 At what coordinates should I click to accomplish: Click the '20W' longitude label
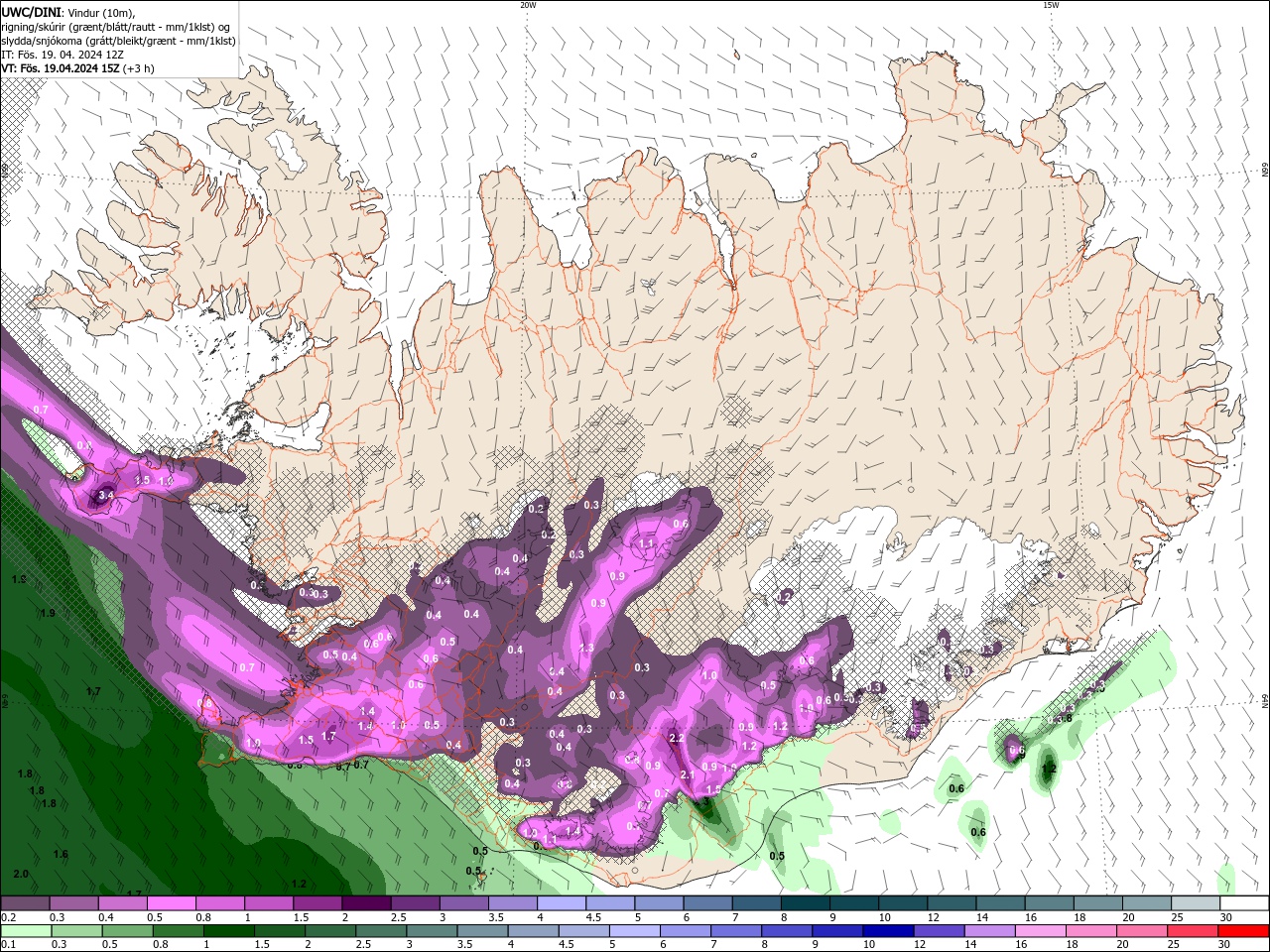coord(528,5)
